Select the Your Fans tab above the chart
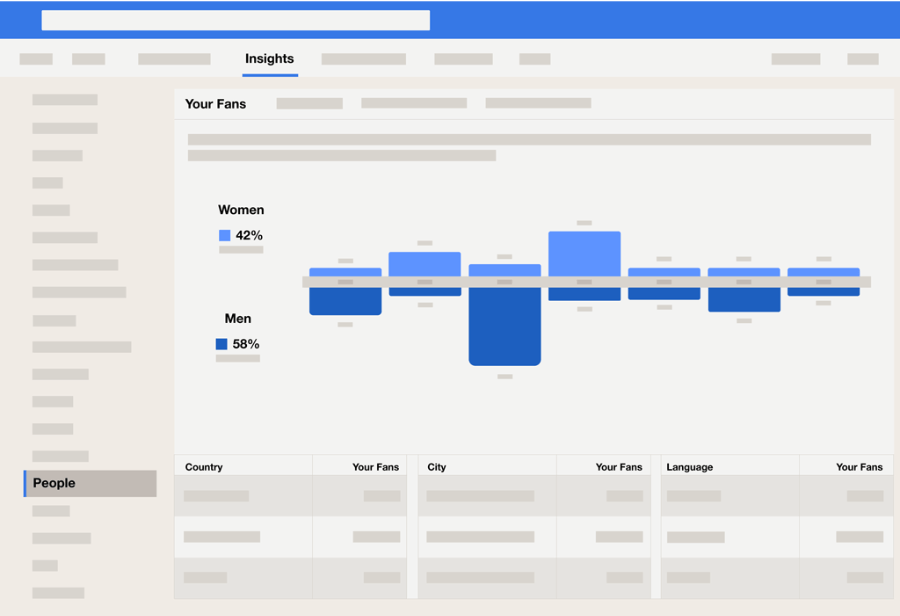This screenshot has height=616, width=900. pyautogui.click(x=215, y=104)
